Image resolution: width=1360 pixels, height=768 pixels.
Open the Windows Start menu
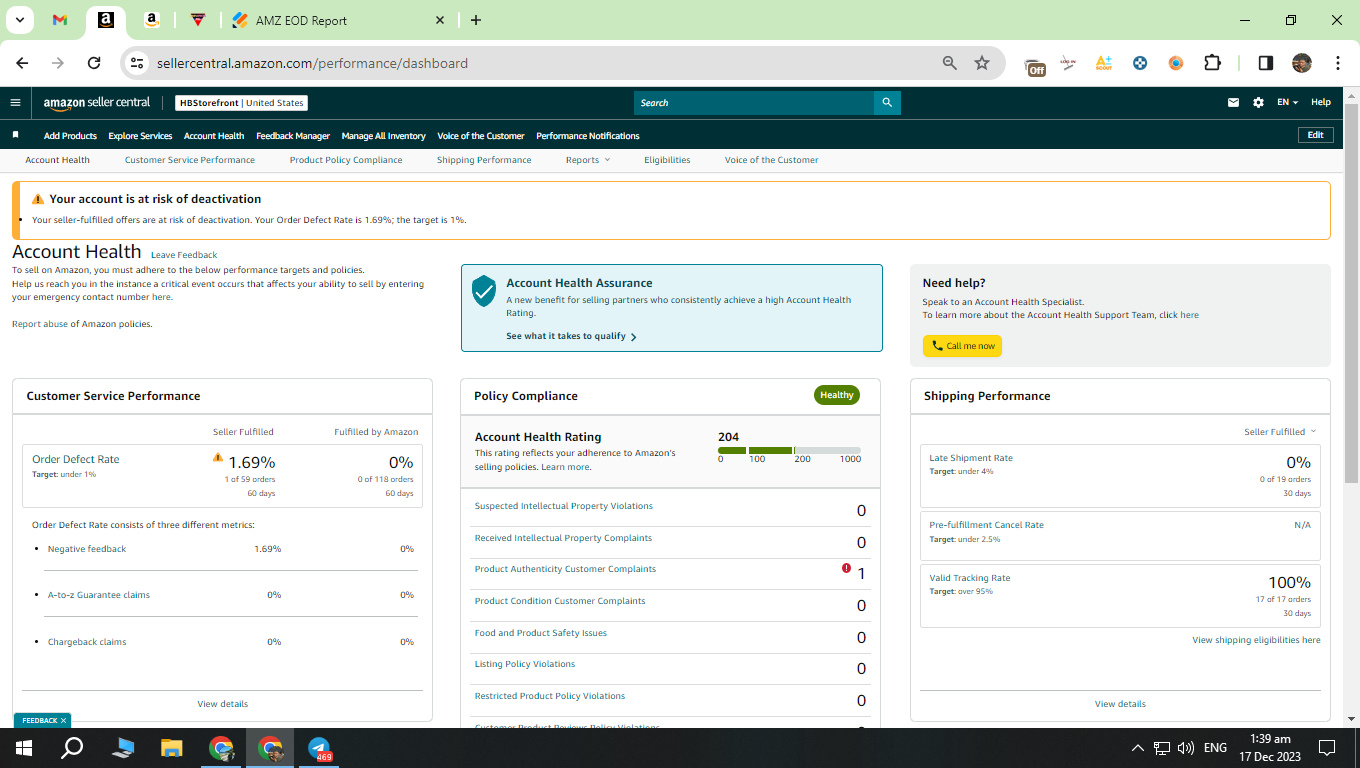coord(24,748)
